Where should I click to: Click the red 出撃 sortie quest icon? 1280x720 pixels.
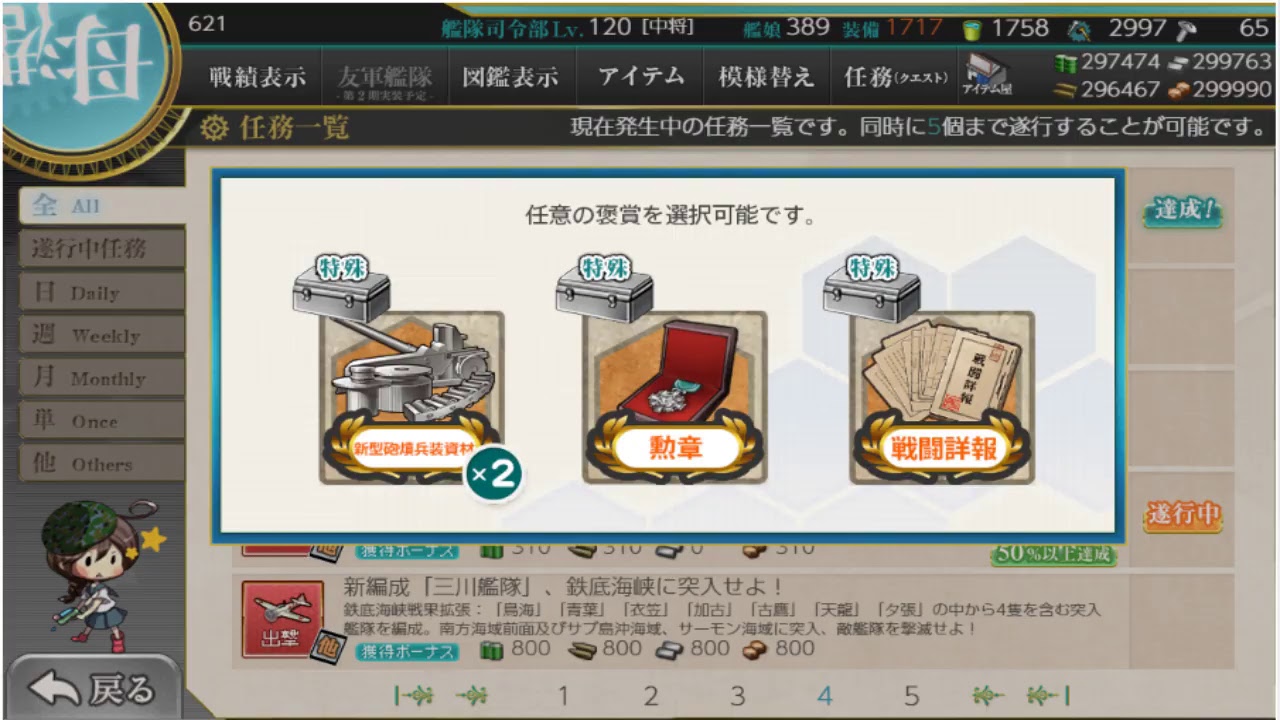[x=283, y=619]
